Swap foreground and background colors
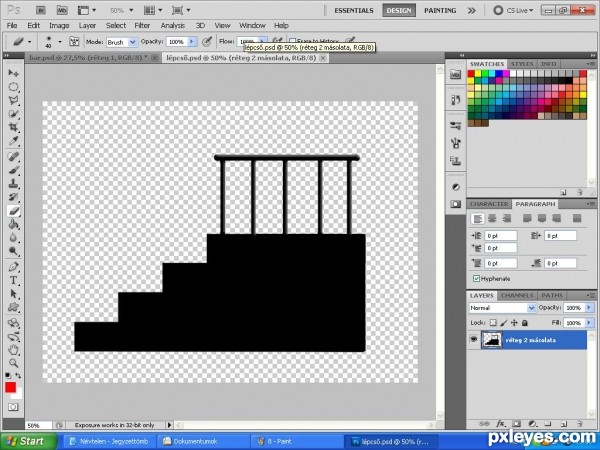Screen dimensions: 600x450 [x=18, y=375]
